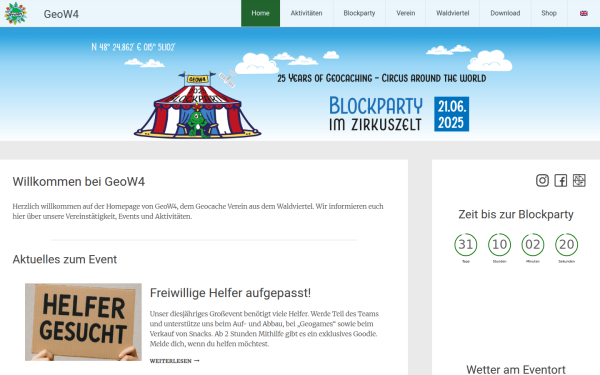Open the 'Helfer gesucht' thumbnail image
Viewport: 600px width, 375px height.
(83, 322)
